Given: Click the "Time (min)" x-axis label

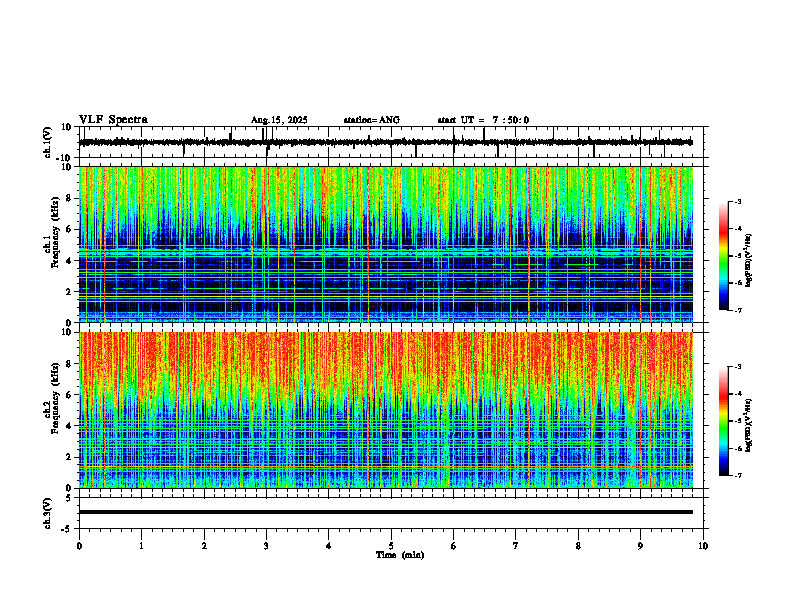Looking at the screenshot, I should coord(400,555).
